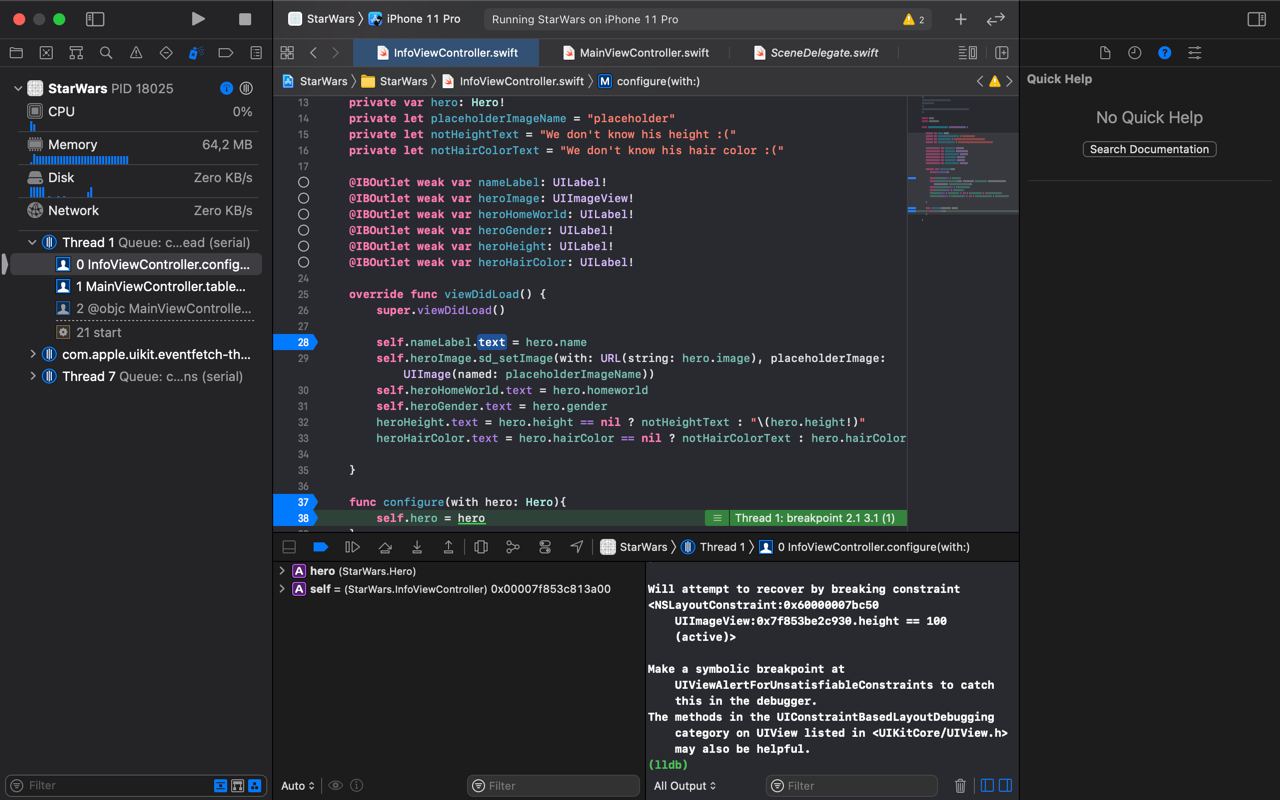Open the Attributes inspector sliders icon

(1195, 53)
